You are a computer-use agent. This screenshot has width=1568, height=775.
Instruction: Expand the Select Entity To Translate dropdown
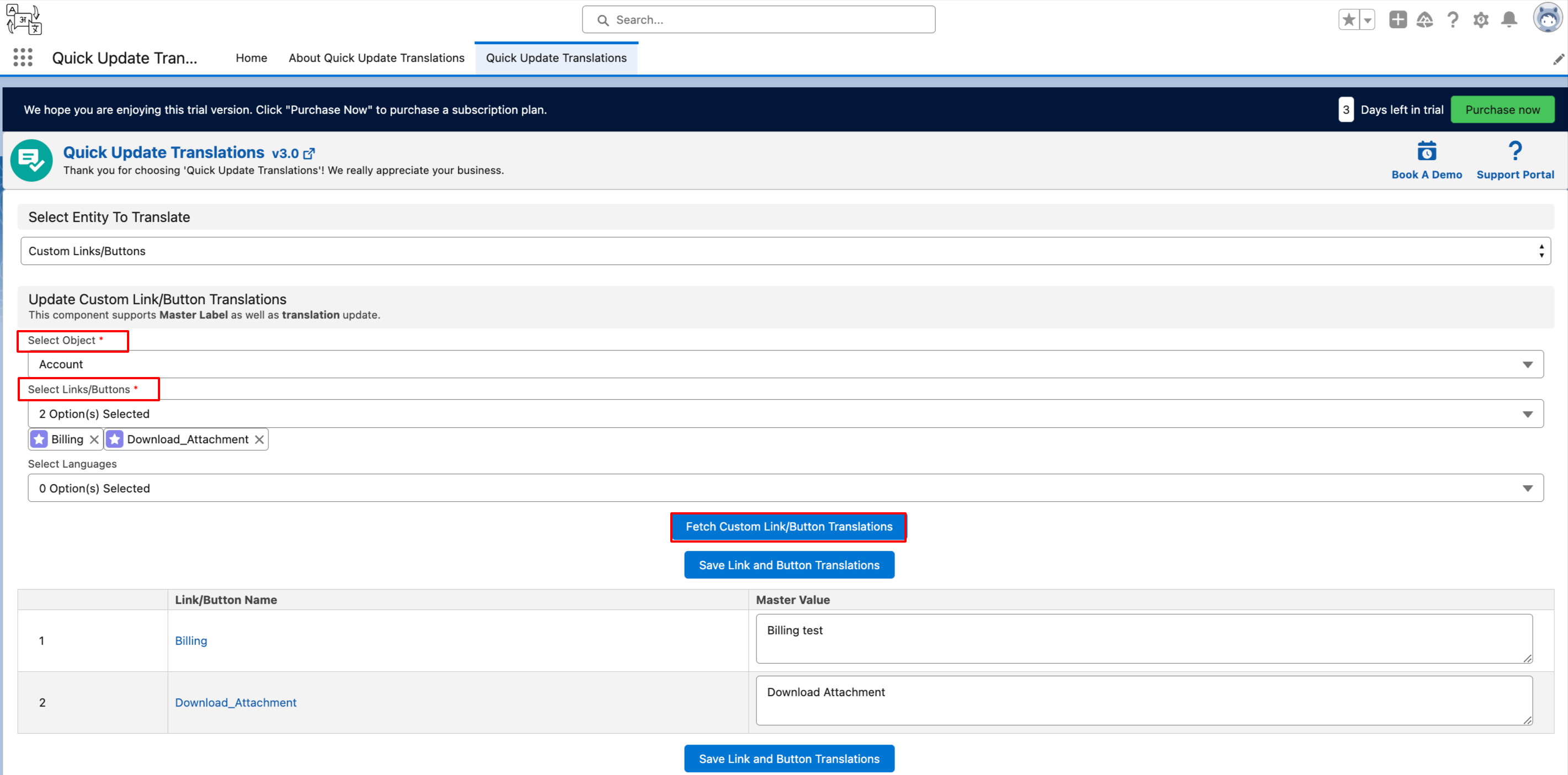coord(785,251)
